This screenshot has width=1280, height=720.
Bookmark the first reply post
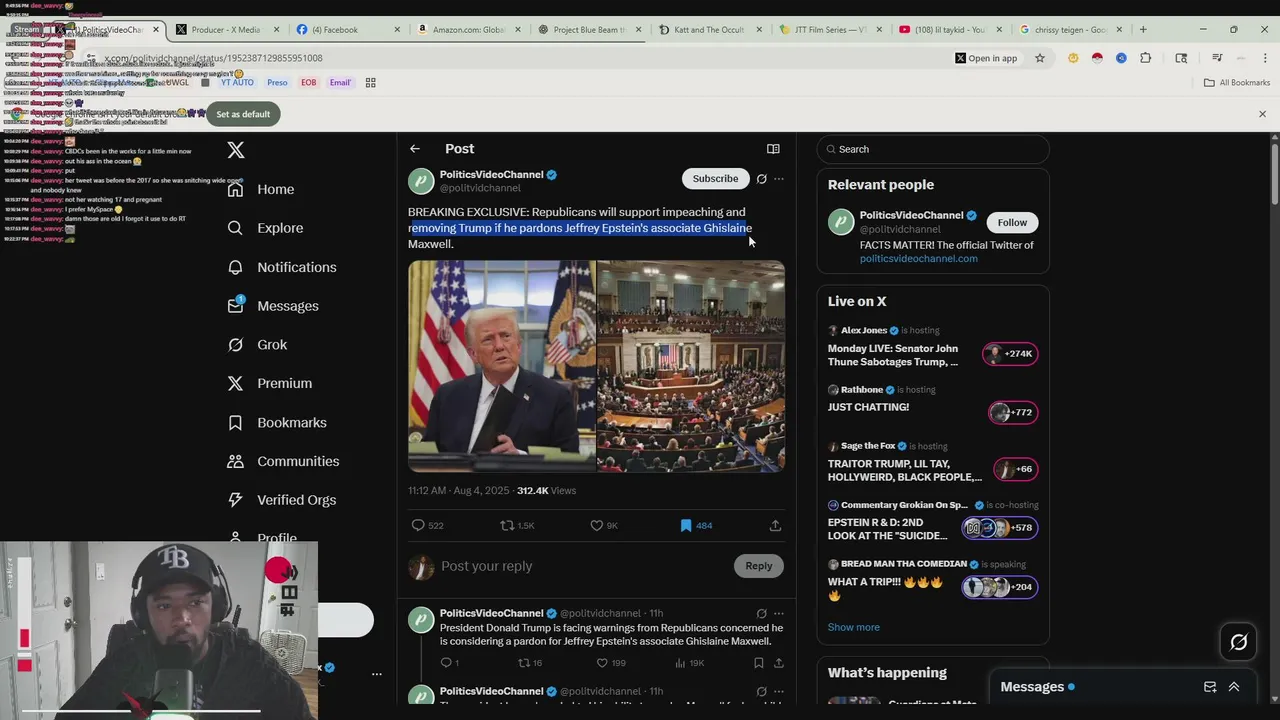click(x=758, y=662)
